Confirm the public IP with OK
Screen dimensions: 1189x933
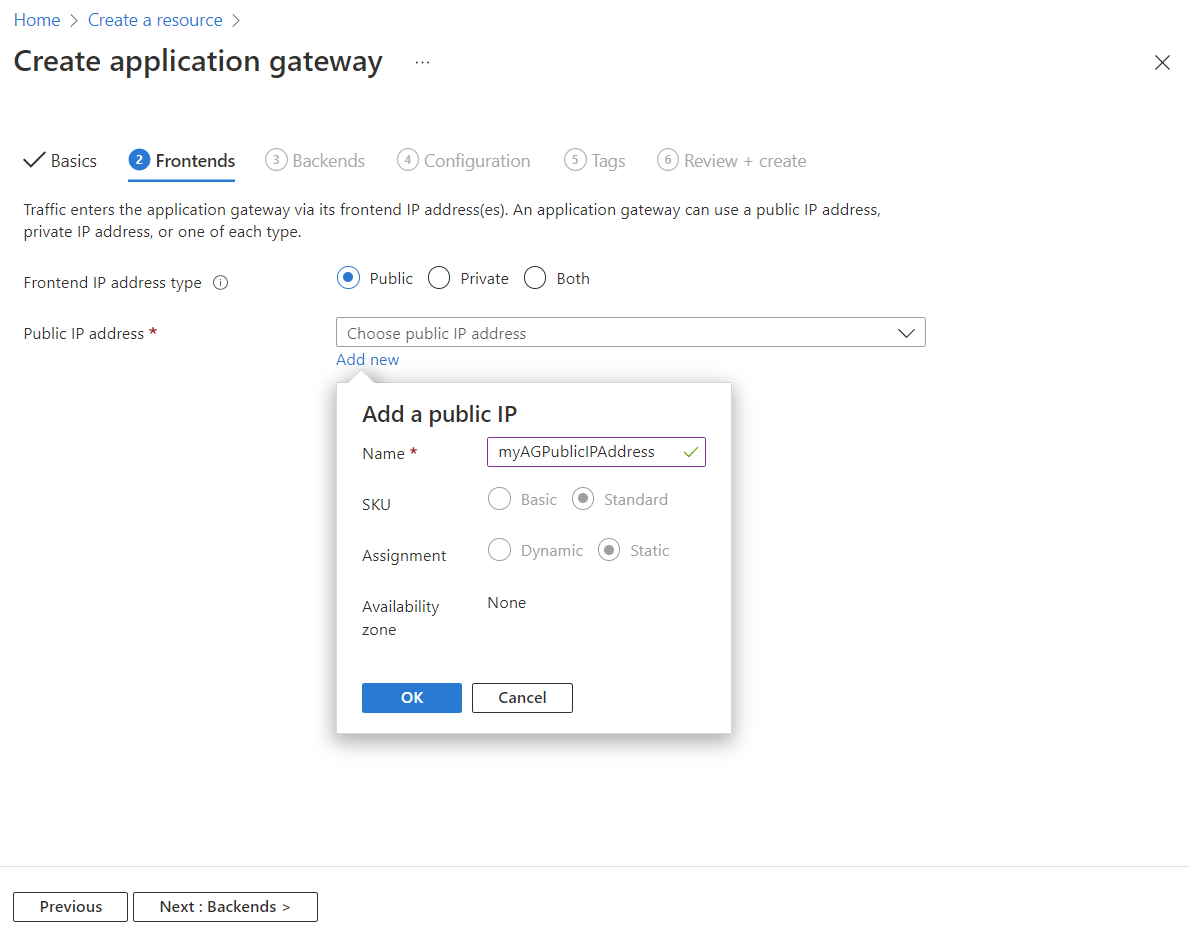tap(411, 697)
